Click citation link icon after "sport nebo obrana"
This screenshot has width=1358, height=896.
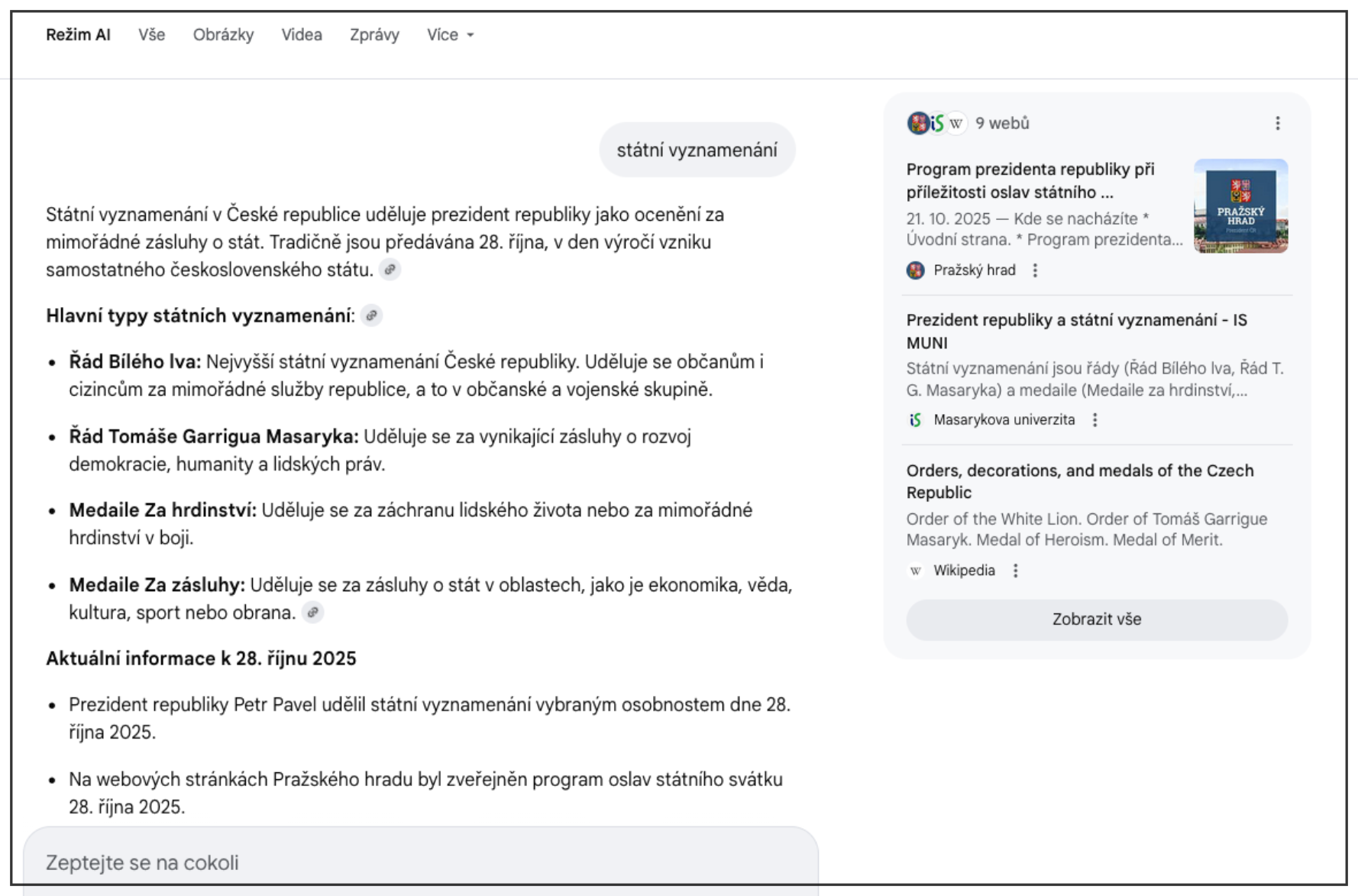coord(313,613)
